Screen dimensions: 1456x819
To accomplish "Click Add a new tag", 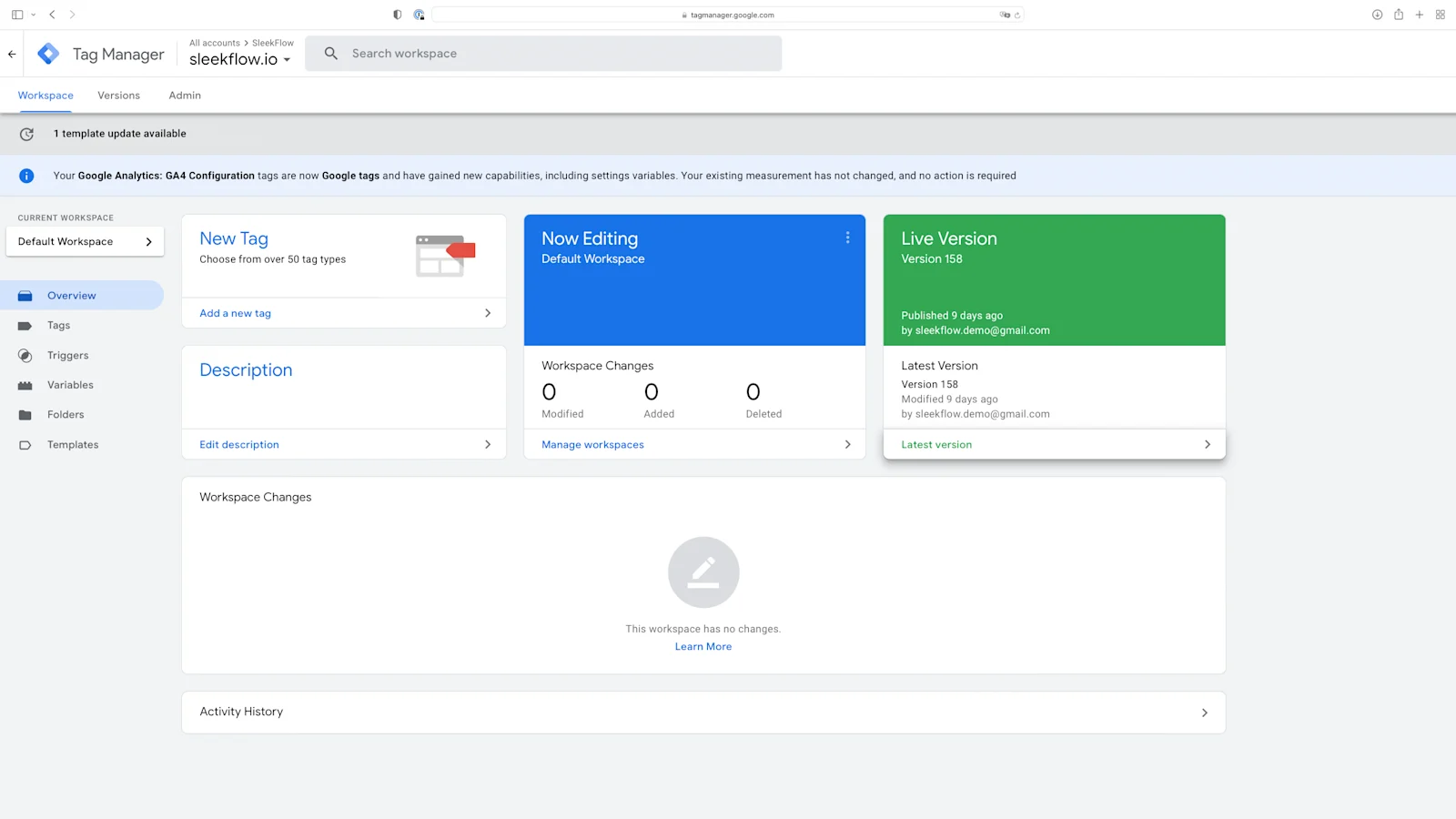I will click(235, 313).
